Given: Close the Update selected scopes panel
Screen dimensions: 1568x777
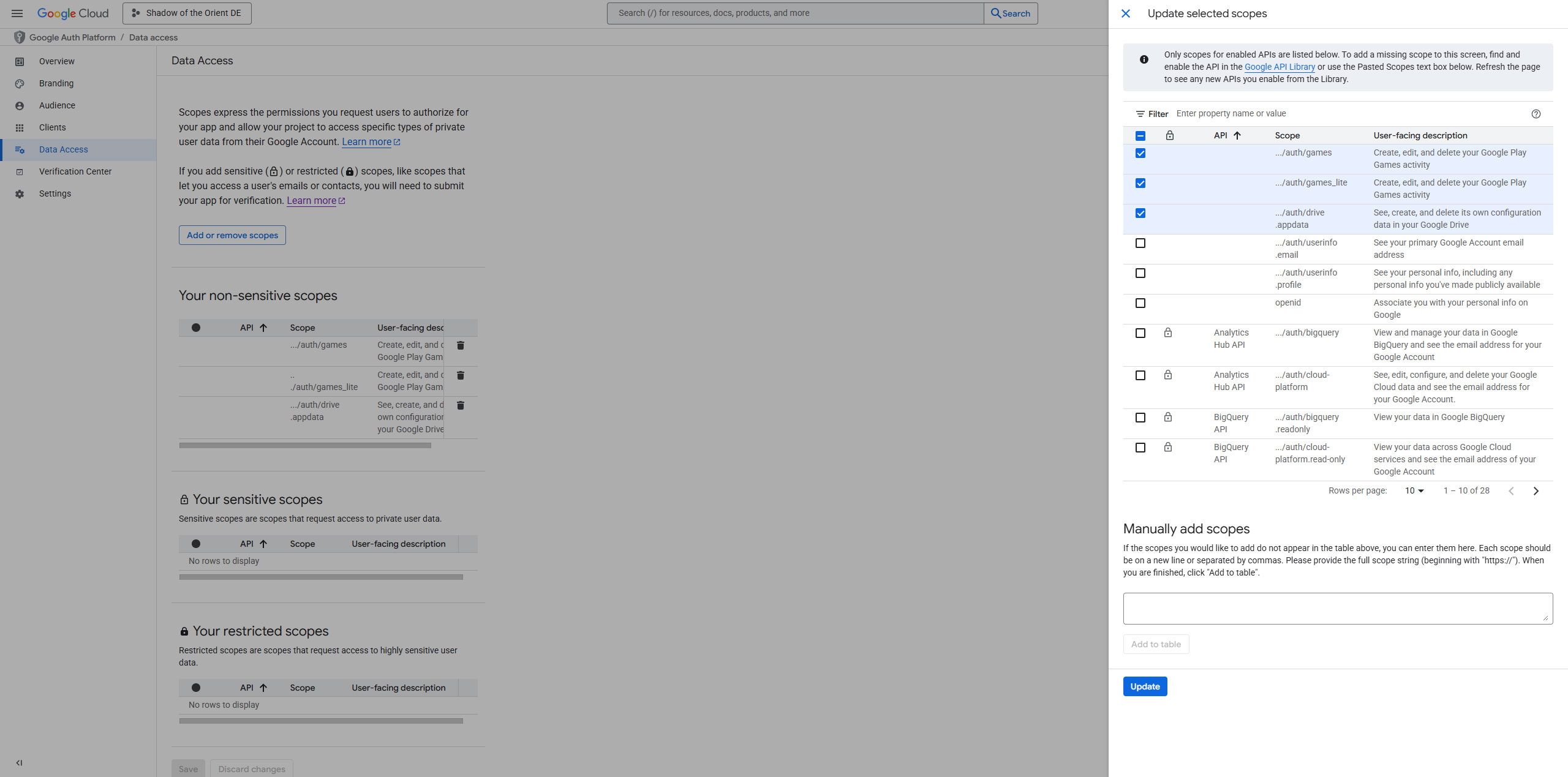Looking at the screenshot, I should tap(1126, 13).
